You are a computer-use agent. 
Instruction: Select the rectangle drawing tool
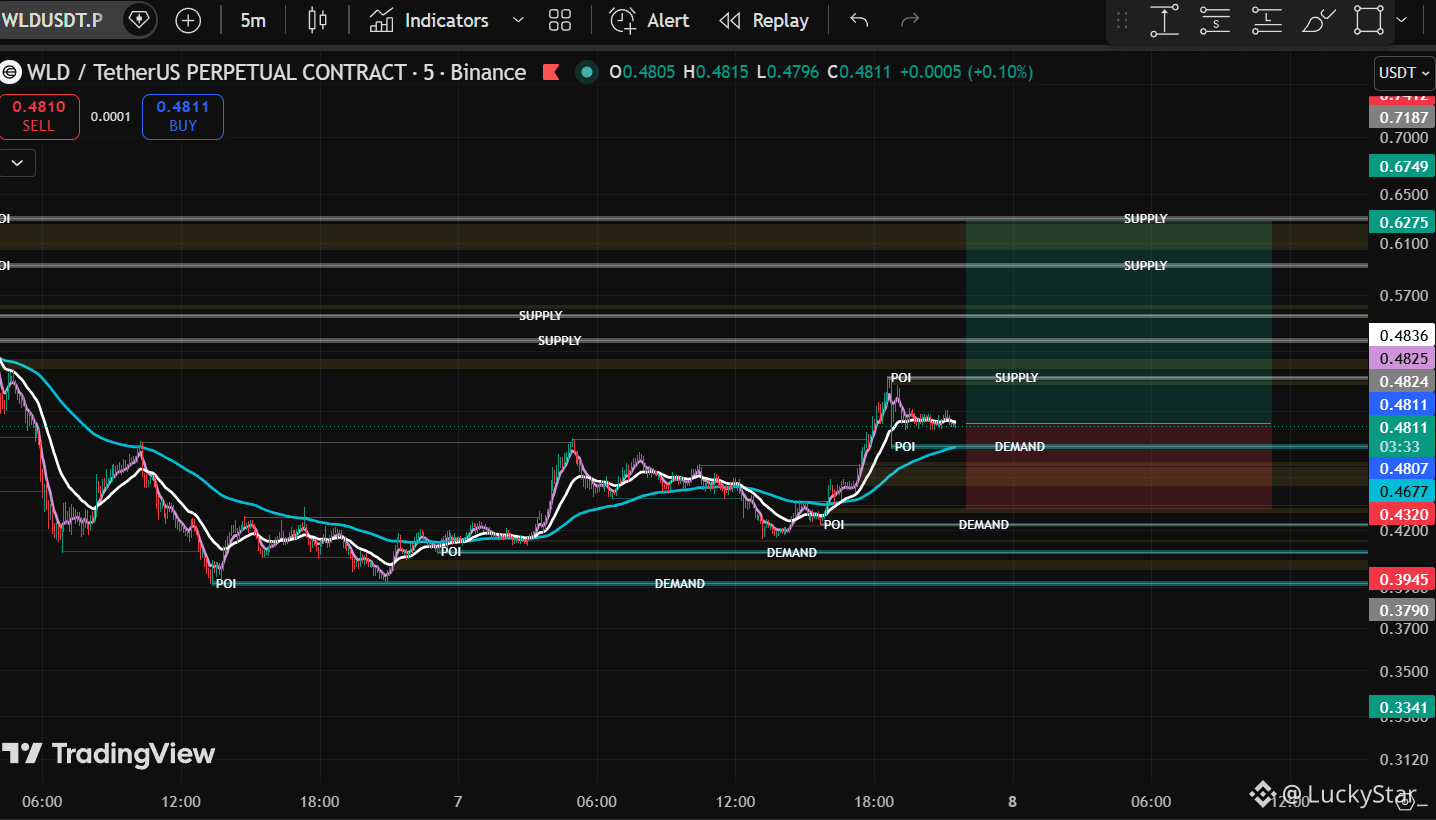[x=1369, y=20]
